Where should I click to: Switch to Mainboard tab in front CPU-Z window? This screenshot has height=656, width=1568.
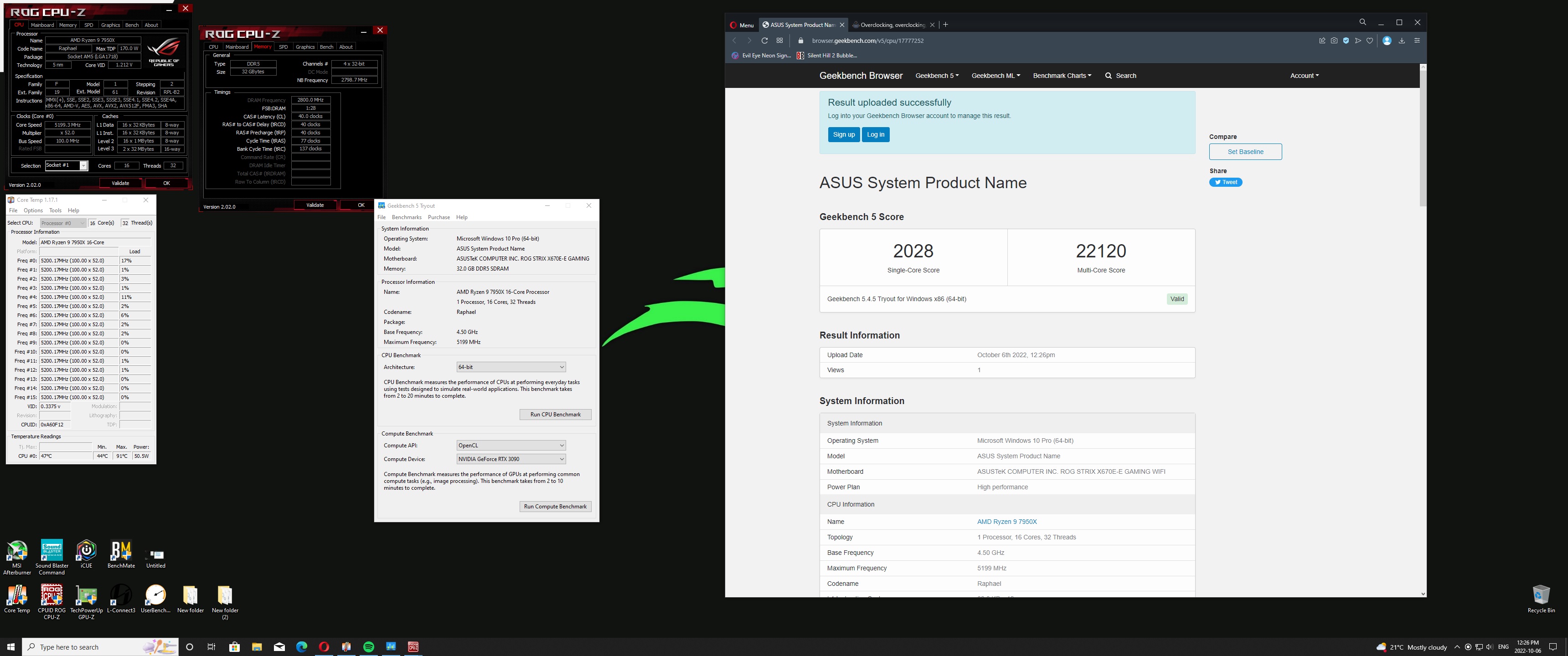pos(237,47)
